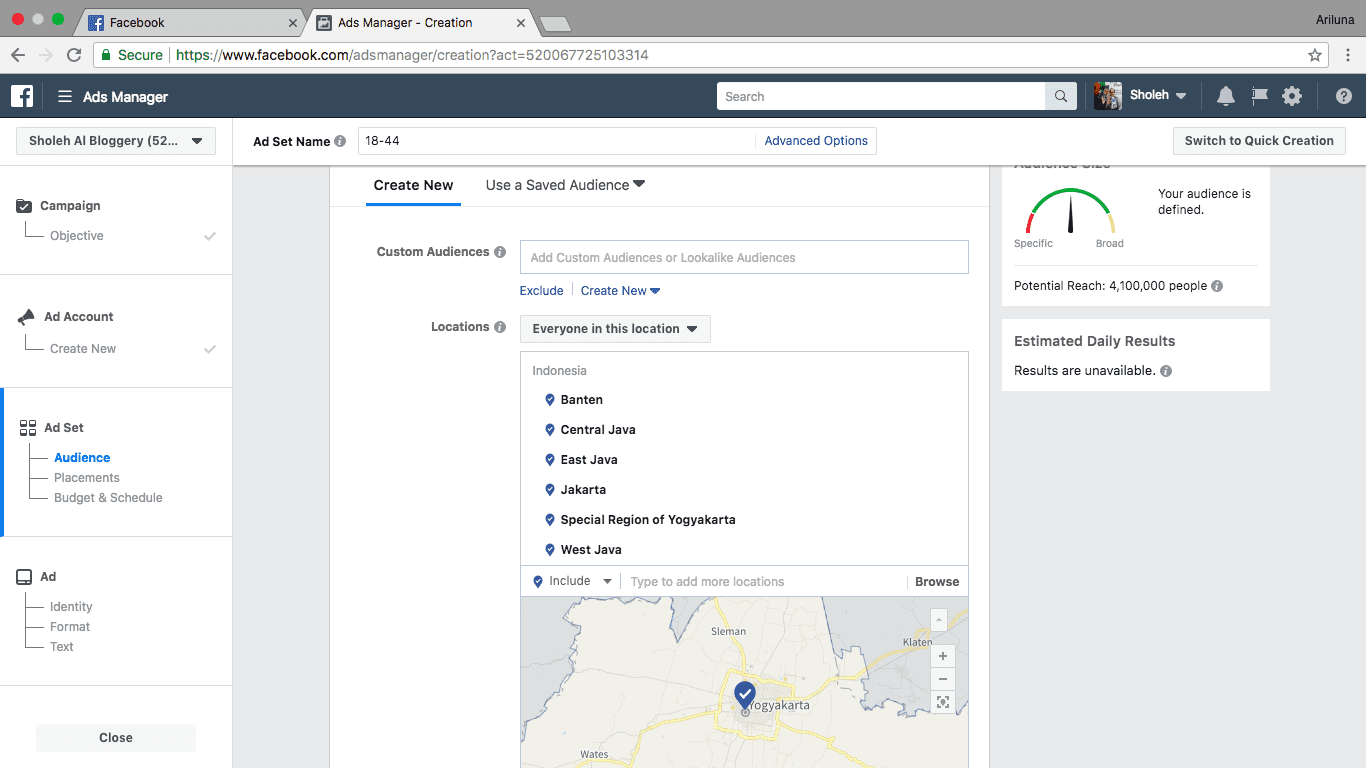Click the Banten location pin icon
This screenshot has height=768, width=1366.
point(549,400)
